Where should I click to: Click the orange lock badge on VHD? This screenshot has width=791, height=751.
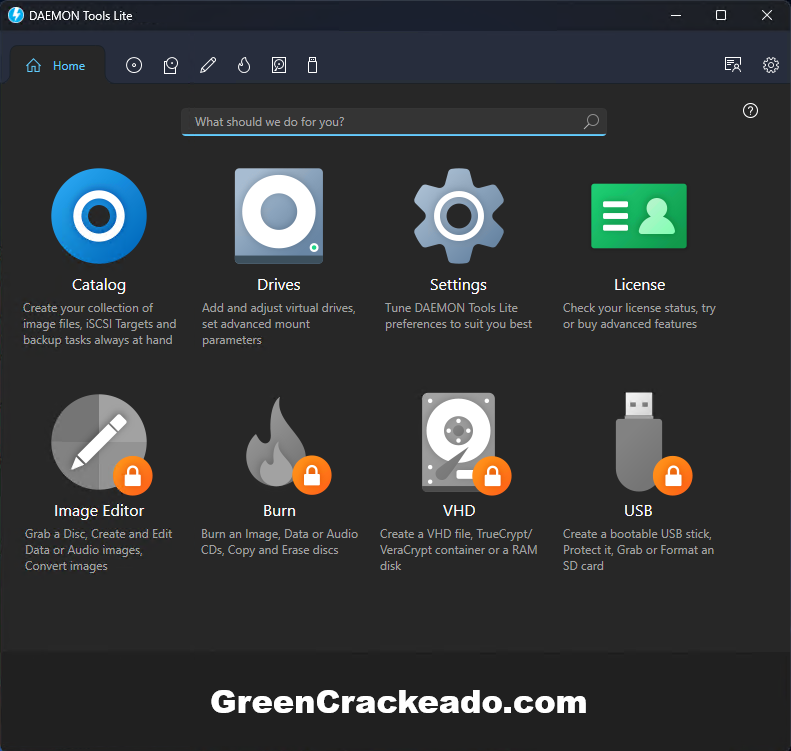click(492, 476)
